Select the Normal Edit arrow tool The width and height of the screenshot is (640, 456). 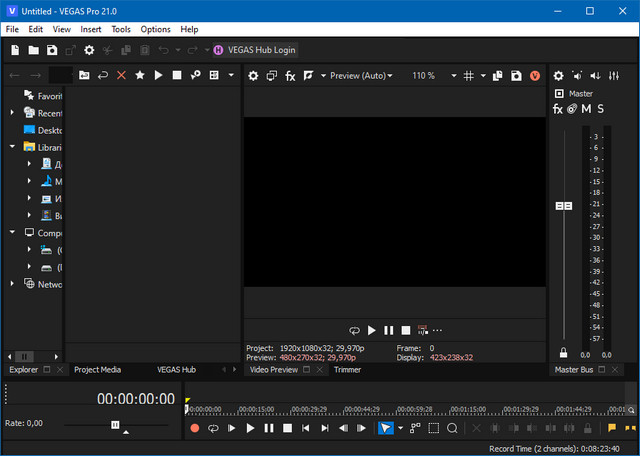click(x=386, y=428)
